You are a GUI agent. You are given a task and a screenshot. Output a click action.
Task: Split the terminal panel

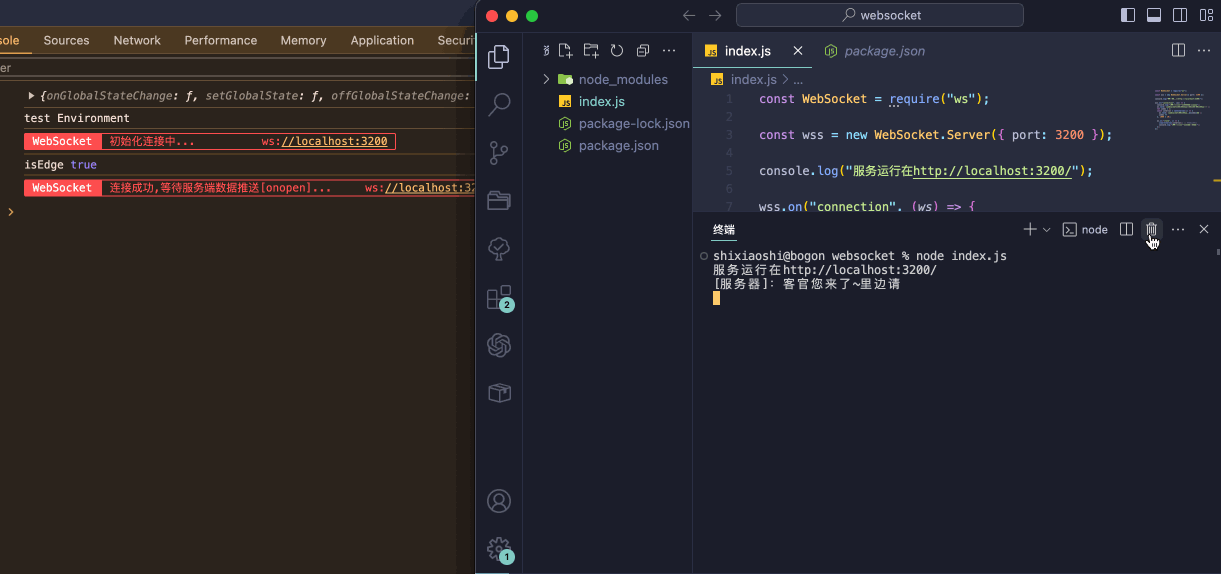(x=1126, y=229)
